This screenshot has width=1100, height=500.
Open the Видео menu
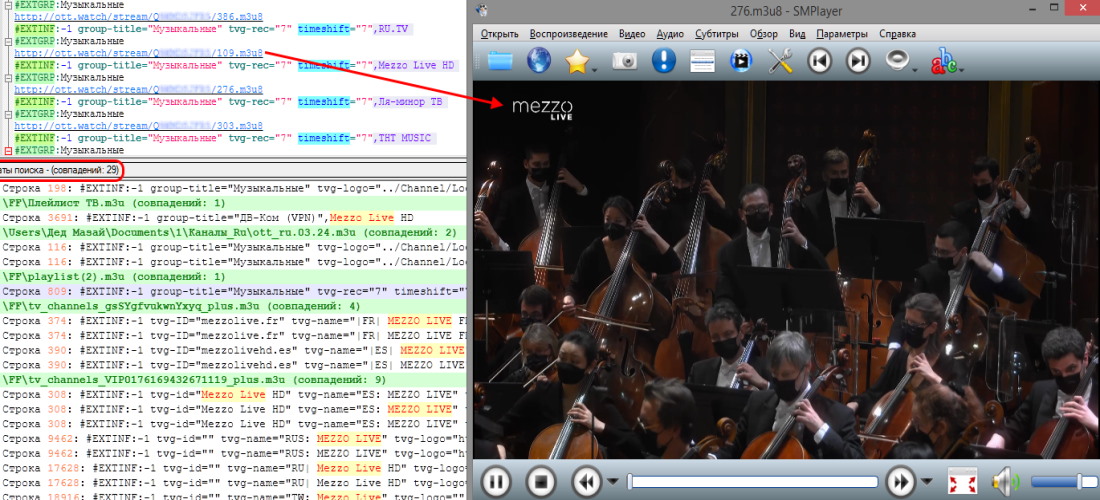click(x=632, y=34)
